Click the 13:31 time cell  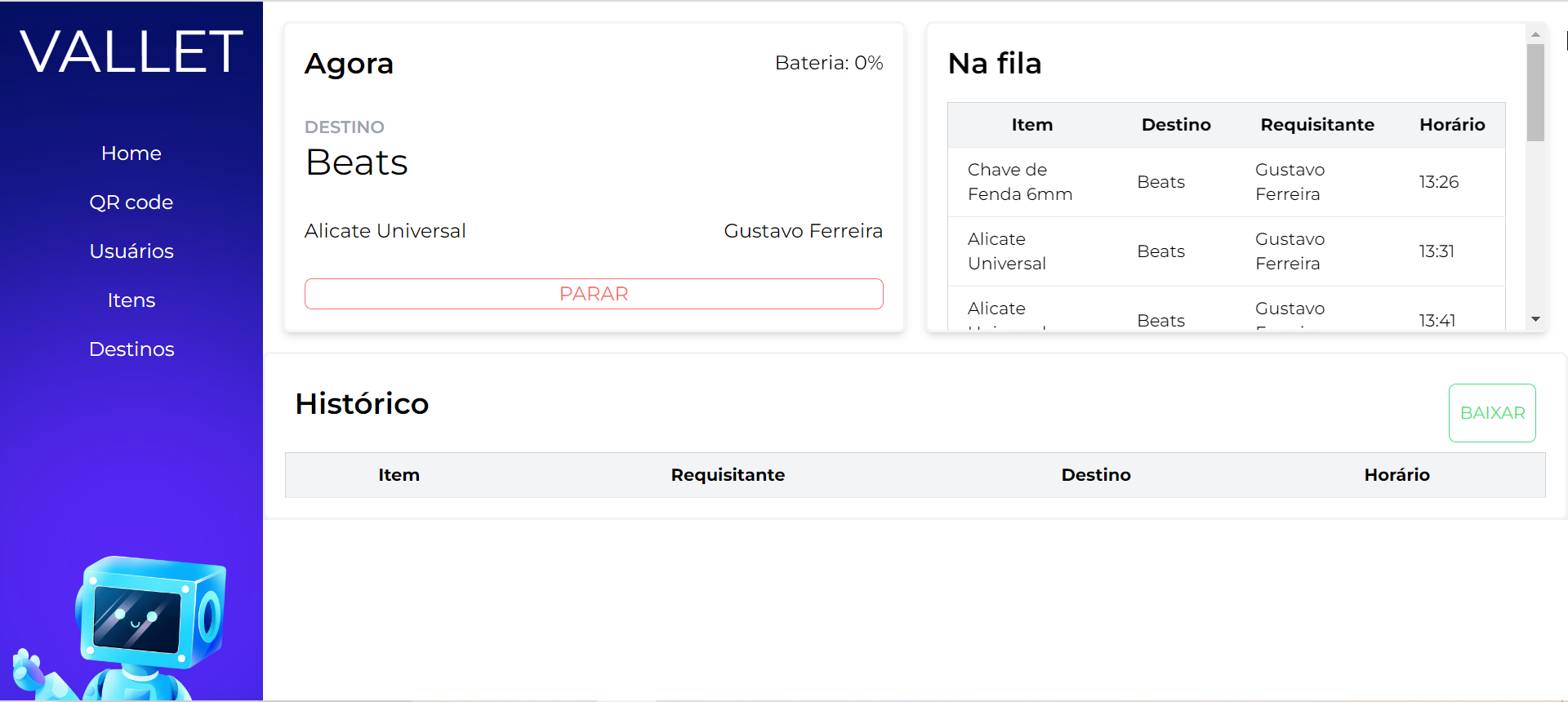tap(1437, 251)
